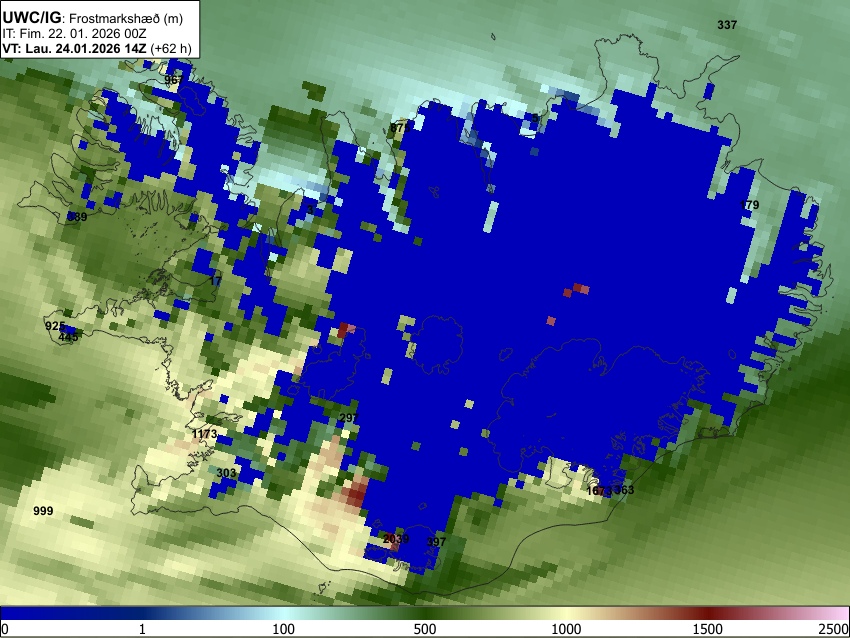
Task: Click the valid time "VT: Lau. 24.01.2026 14Z" line
Action: [74, 48]
